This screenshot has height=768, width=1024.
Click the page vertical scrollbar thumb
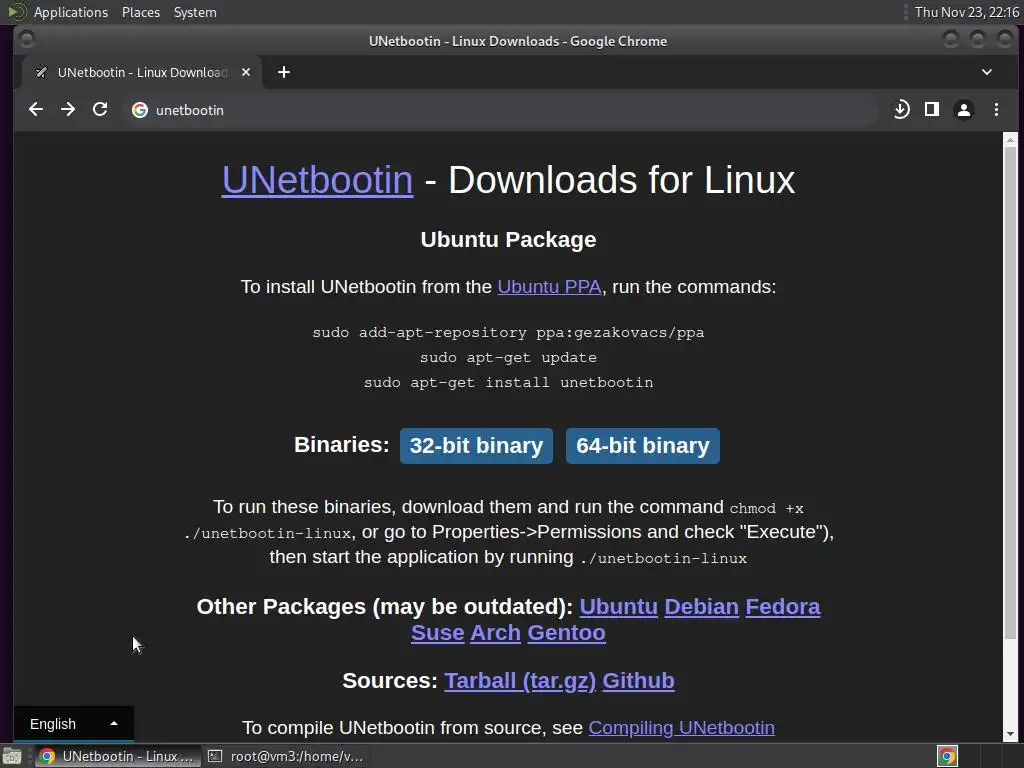pyautogui.click(x=1010, y=392)
